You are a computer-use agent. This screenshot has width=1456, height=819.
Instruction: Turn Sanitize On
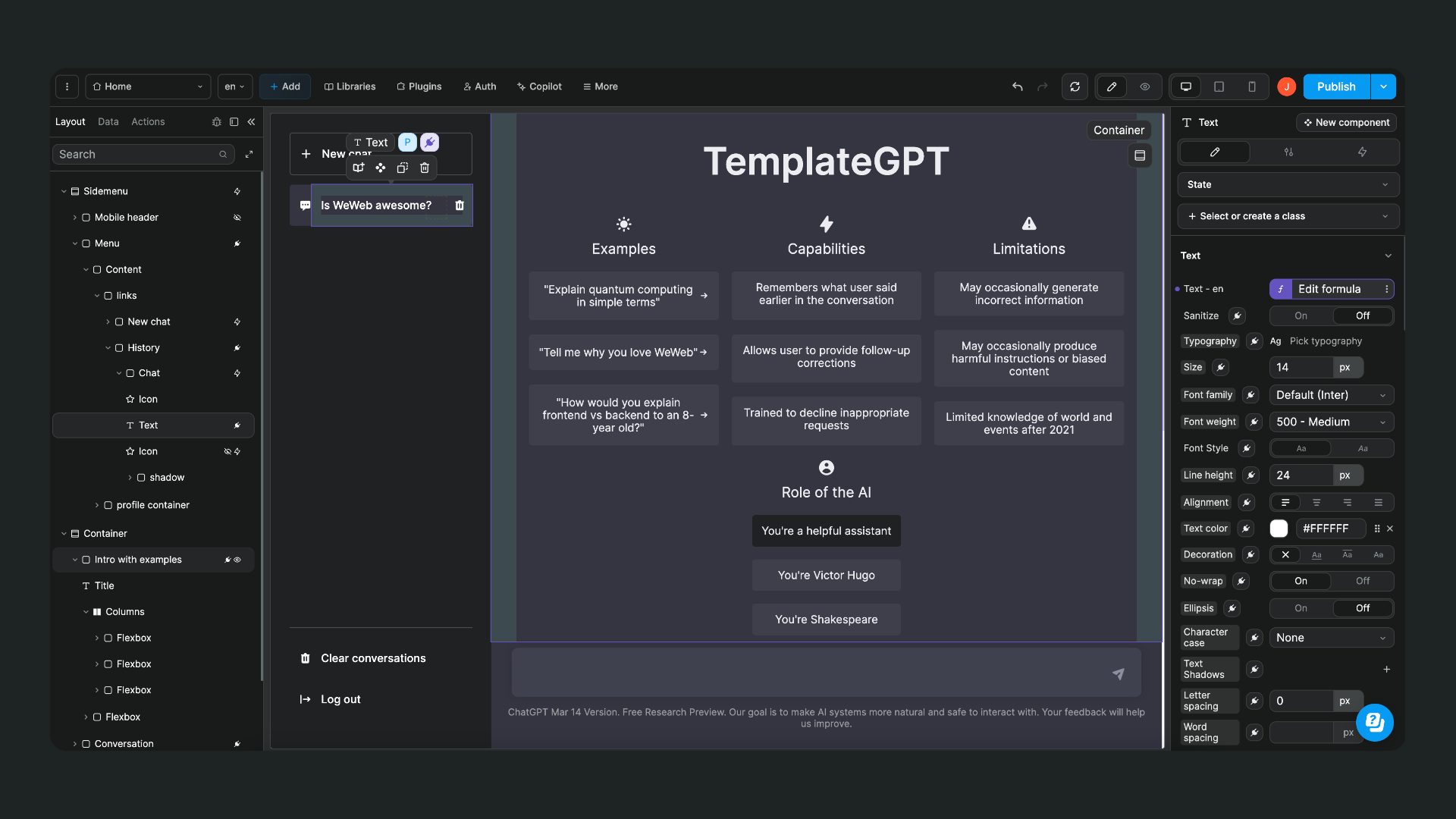[1300, 315]
